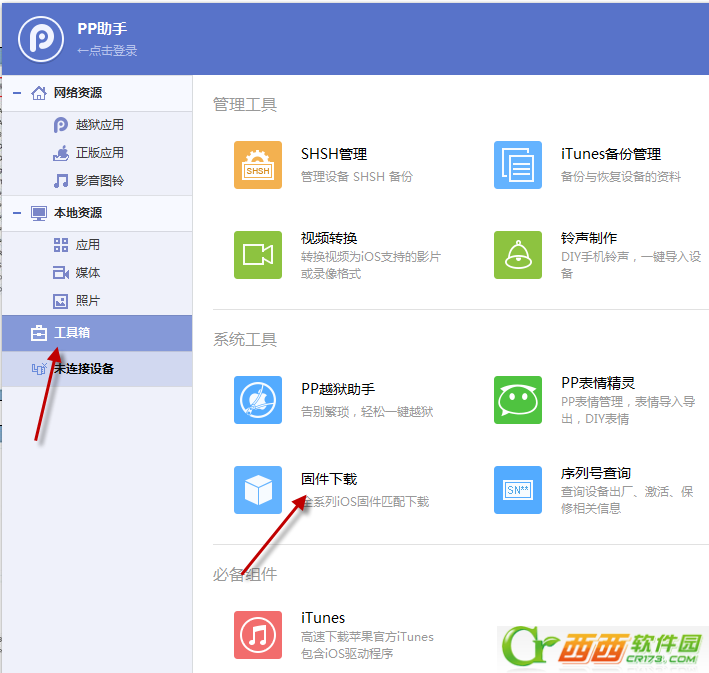This screenshot has width=709, height=673.
Task: Click the 应用 grid icon
Action: (x=61, y=245)
